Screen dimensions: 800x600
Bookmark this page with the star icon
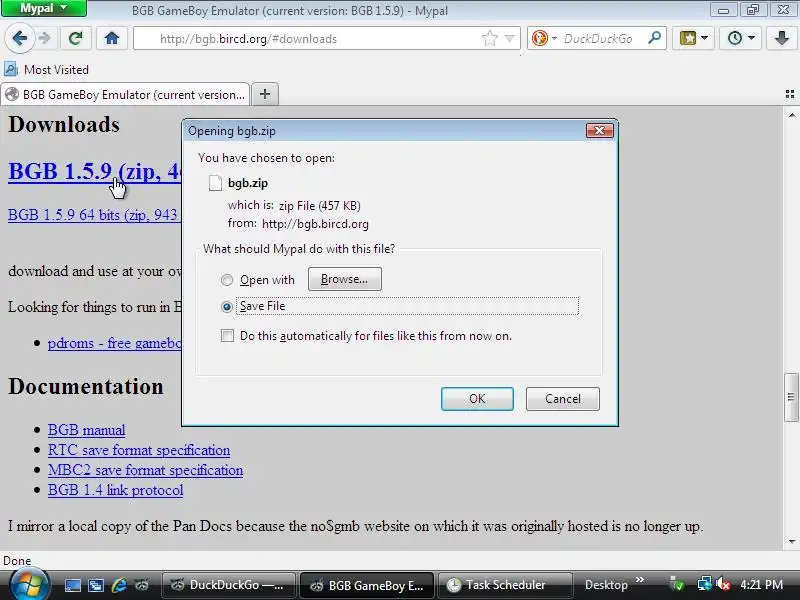click(x=490, y=38)
